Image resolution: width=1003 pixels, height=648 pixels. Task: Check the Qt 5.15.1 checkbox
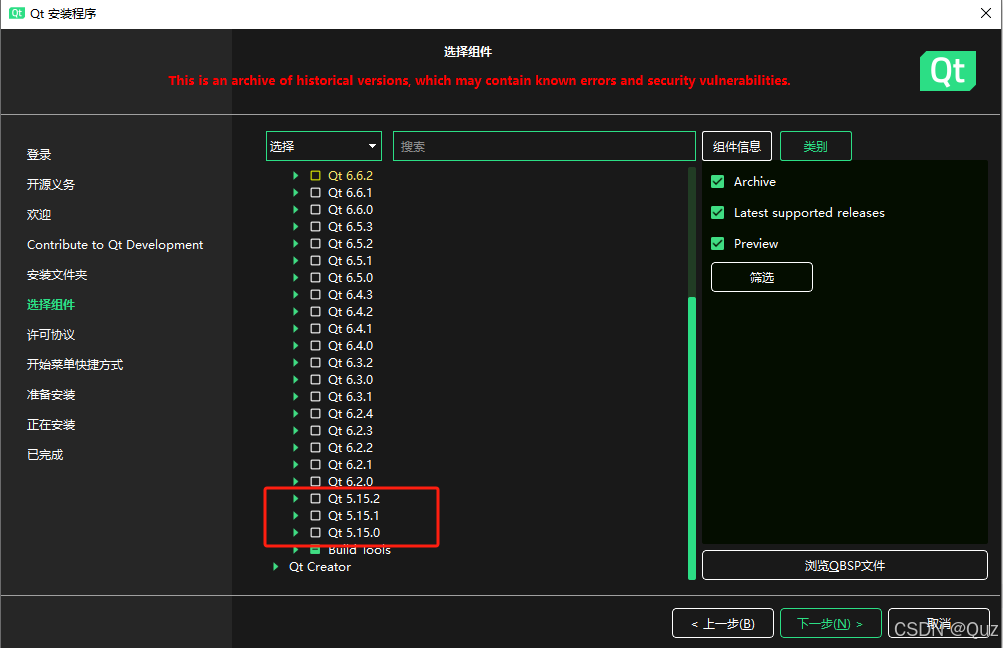pos(315,516)
